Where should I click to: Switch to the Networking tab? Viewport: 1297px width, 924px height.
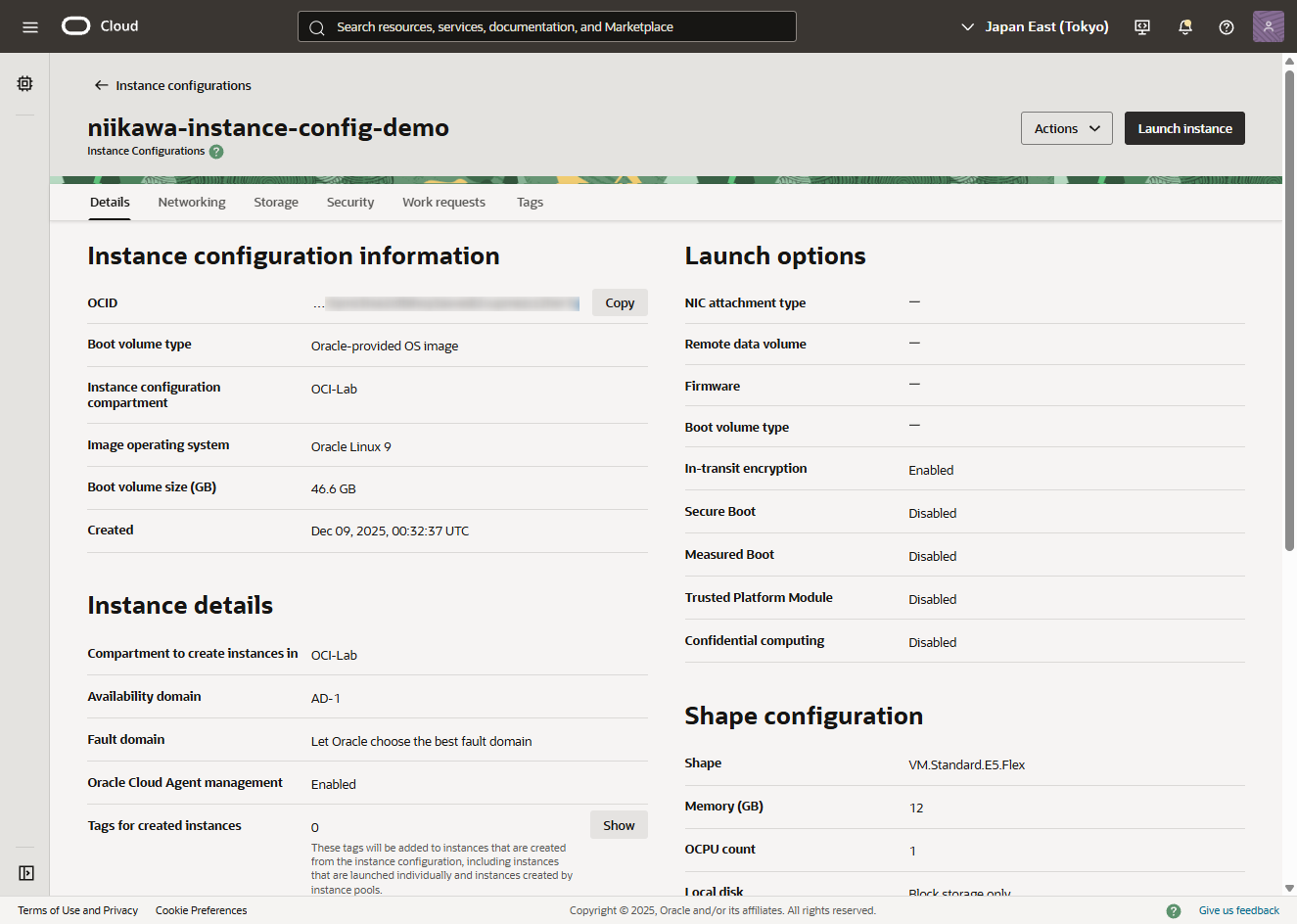pos(192,203)
